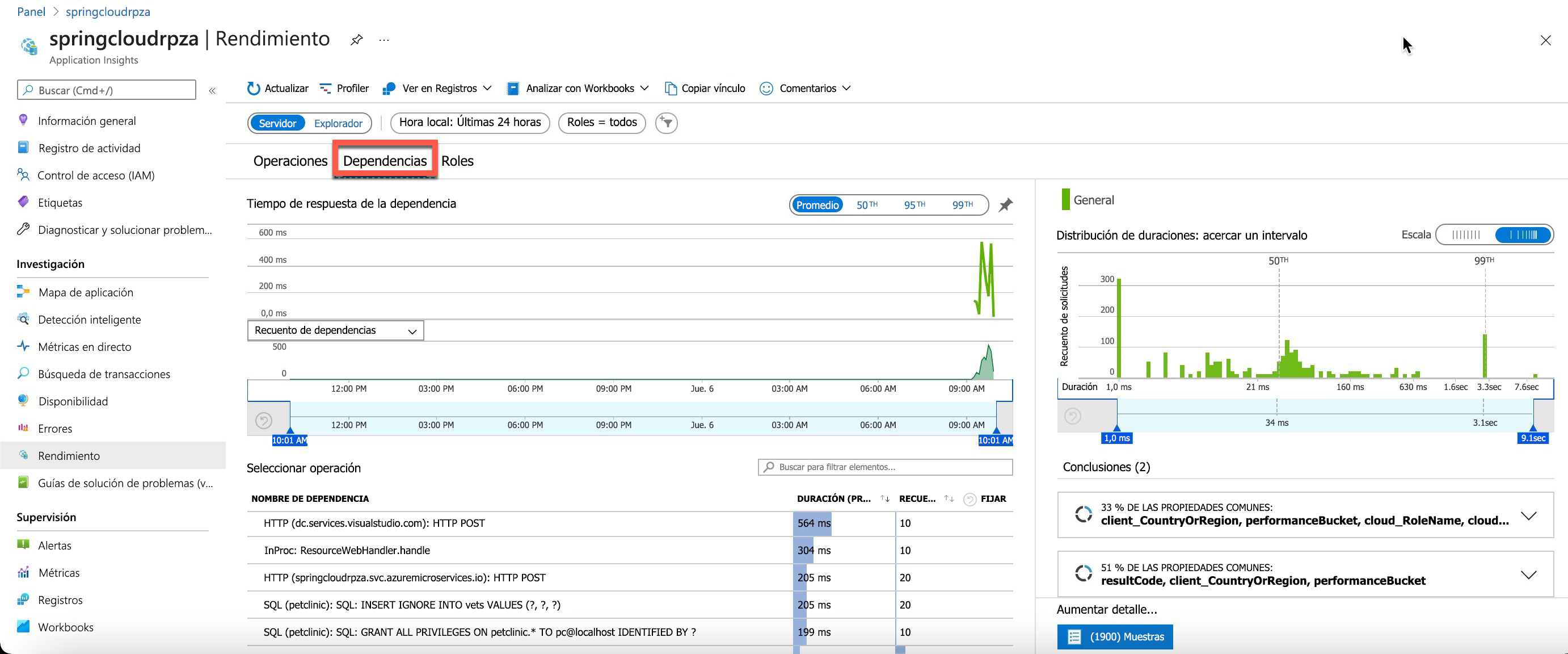1568x654 pixels.
Task: Click the Actualizar refresh icon
Action: coord(253,89)
